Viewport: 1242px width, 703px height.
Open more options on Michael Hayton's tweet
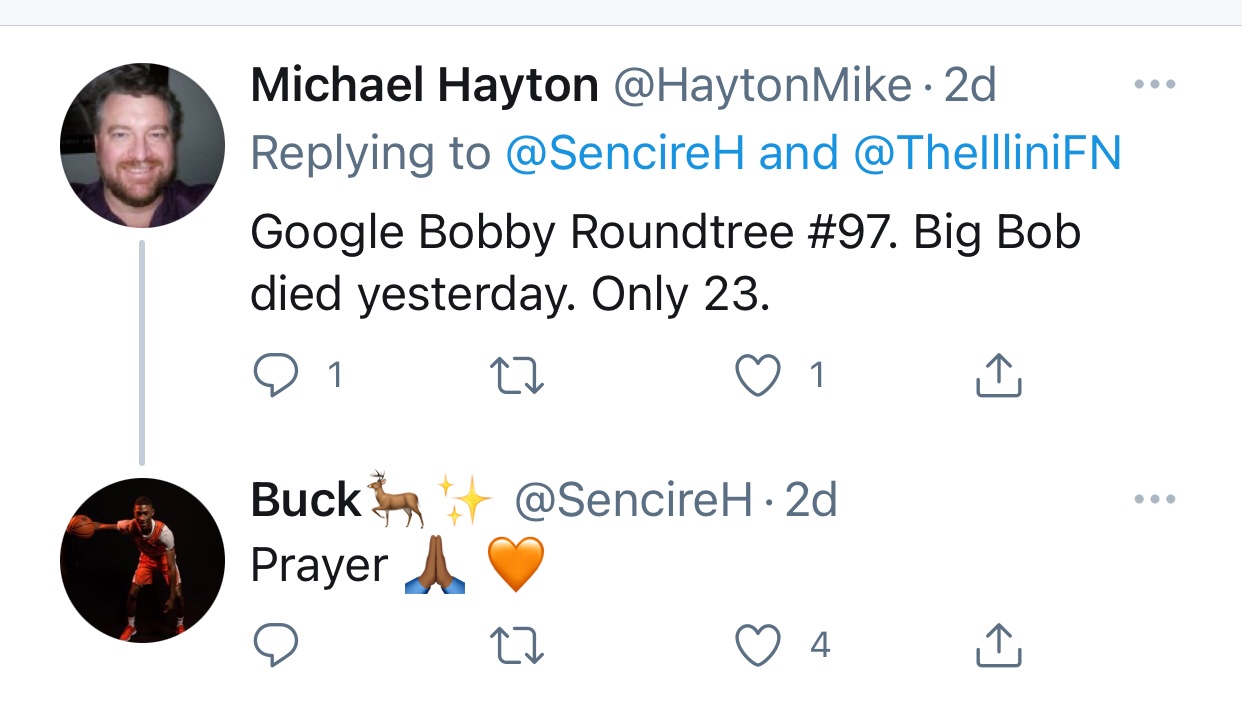coord(1156,85)
